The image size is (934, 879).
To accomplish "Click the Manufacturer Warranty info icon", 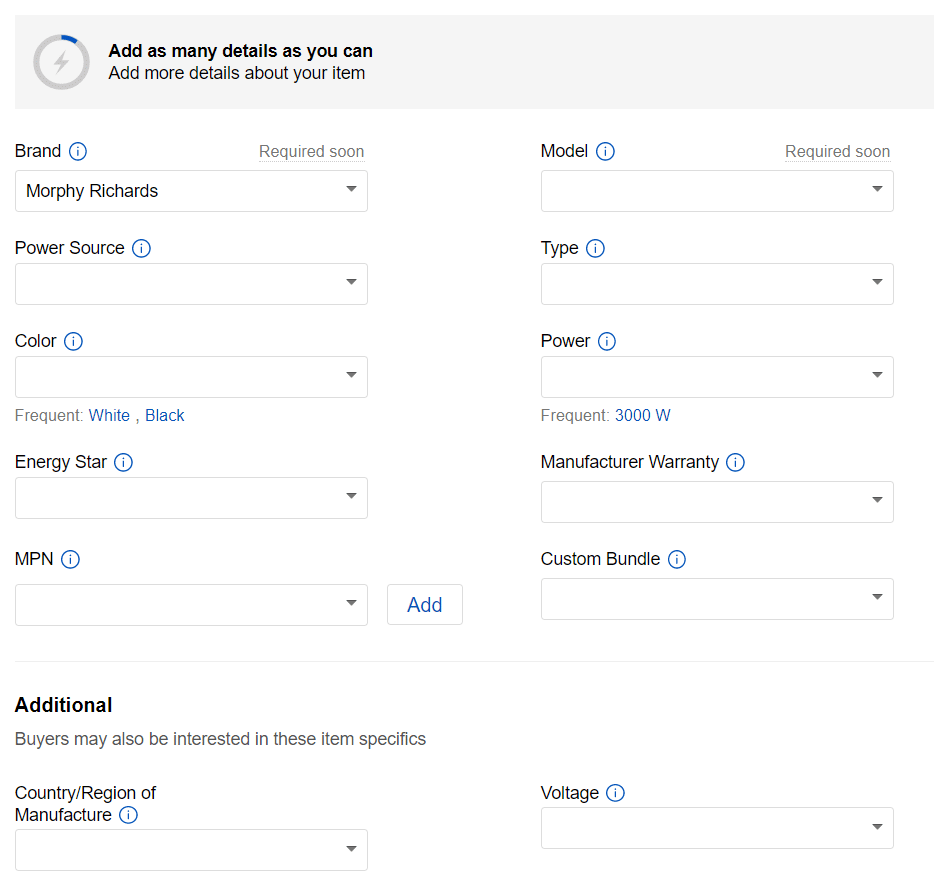I will (735, 462).
